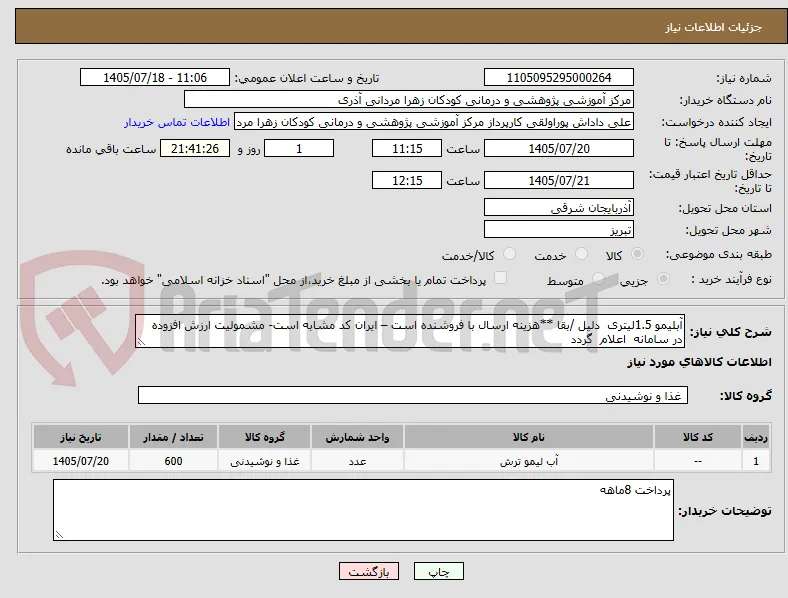
Task: Click the buyer notes textarea پرداخت 8ماهه
Action: [x=363, y=510]
